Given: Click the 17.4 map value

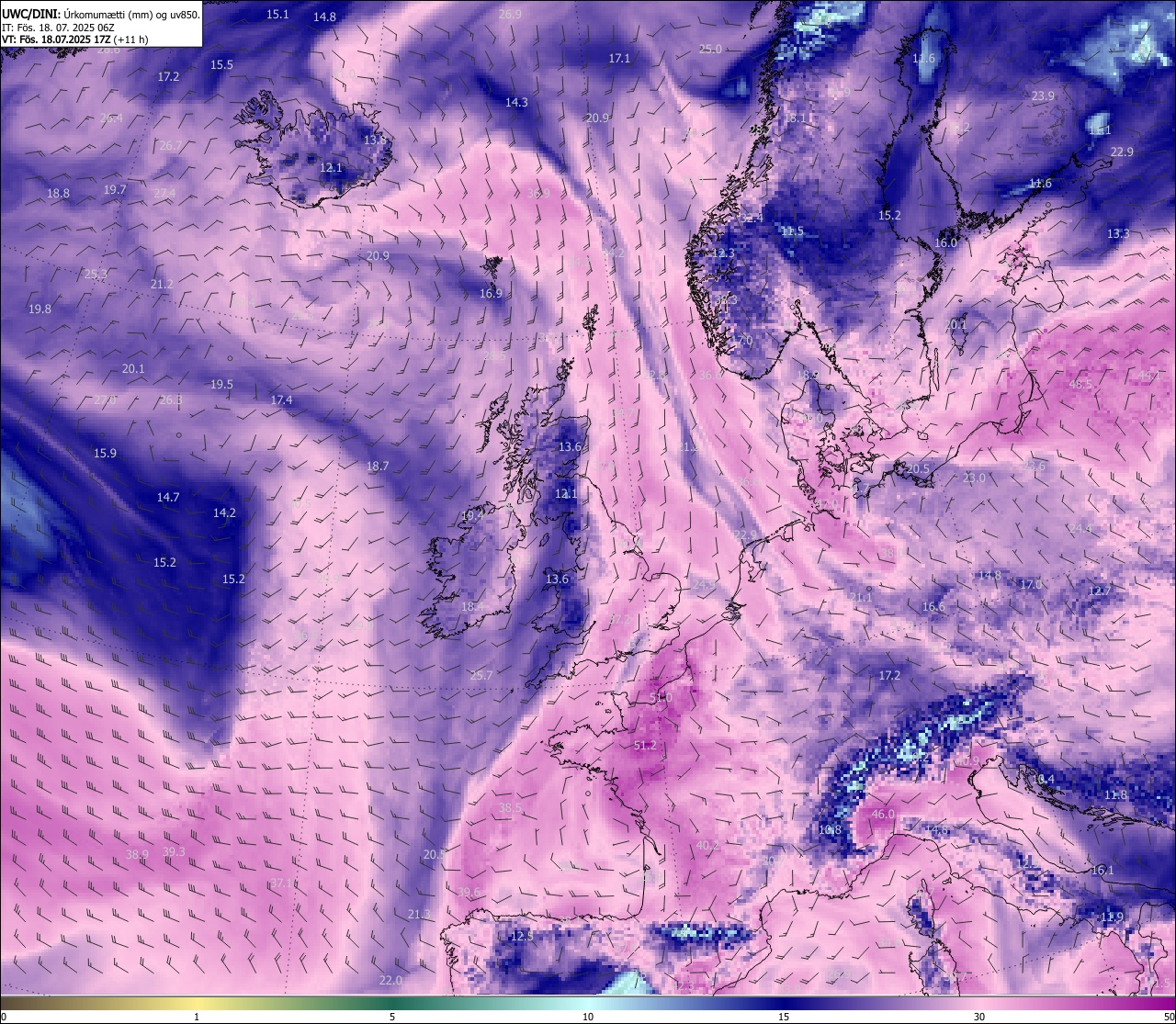Looking at the screenshot, I should 281,399.
